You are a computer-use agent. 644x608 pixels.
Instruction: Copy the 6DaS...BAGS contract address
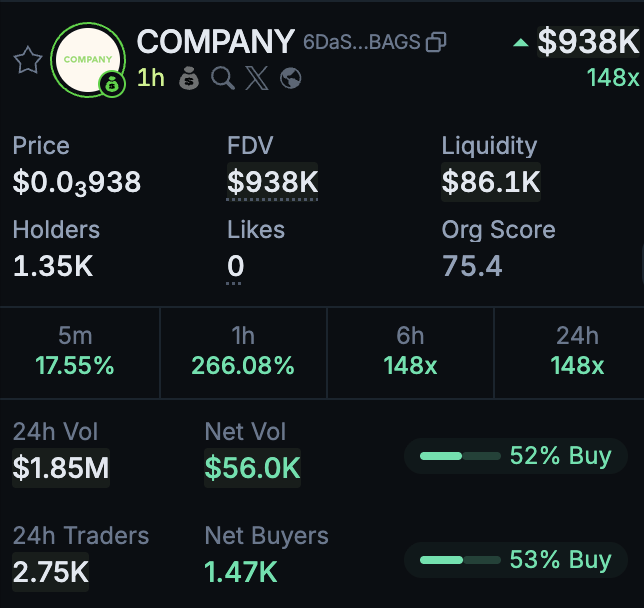click(x=436, y=42)
